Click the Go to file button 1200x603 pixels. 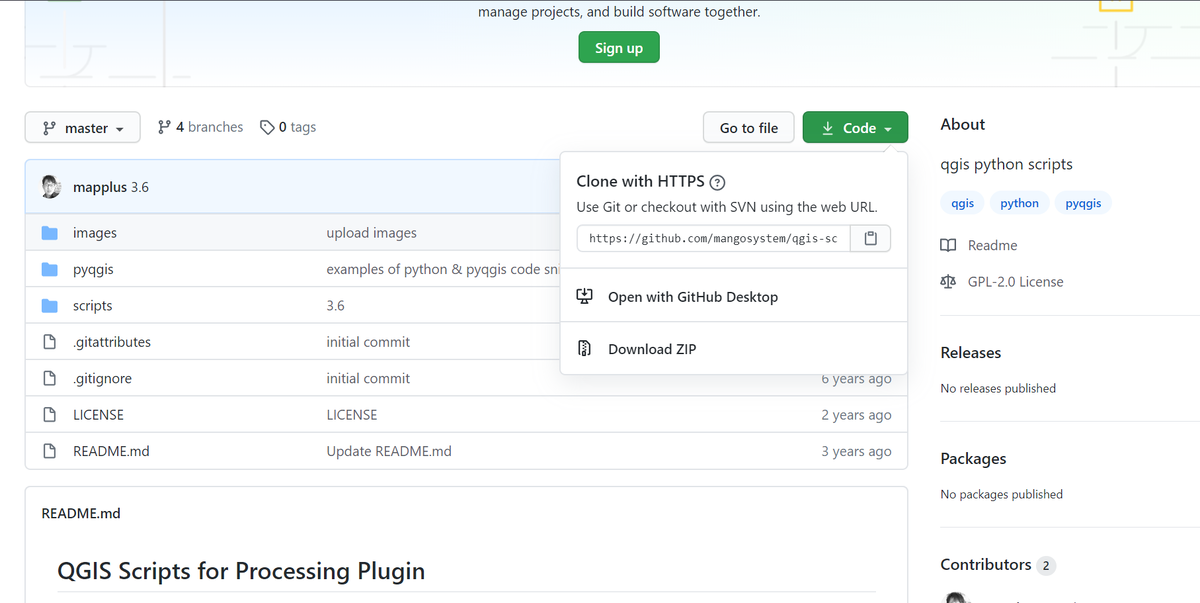748,128
